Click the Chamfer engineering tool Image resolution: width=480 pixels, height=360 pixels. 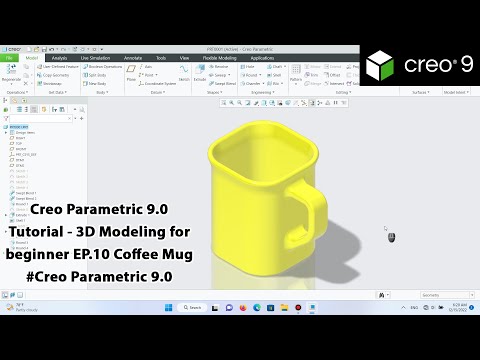coord(252,84)
